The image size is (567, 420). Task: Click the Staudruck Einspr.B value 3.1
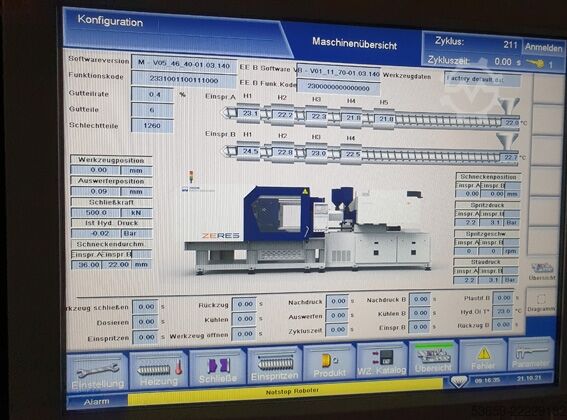[x=492, y=280]
